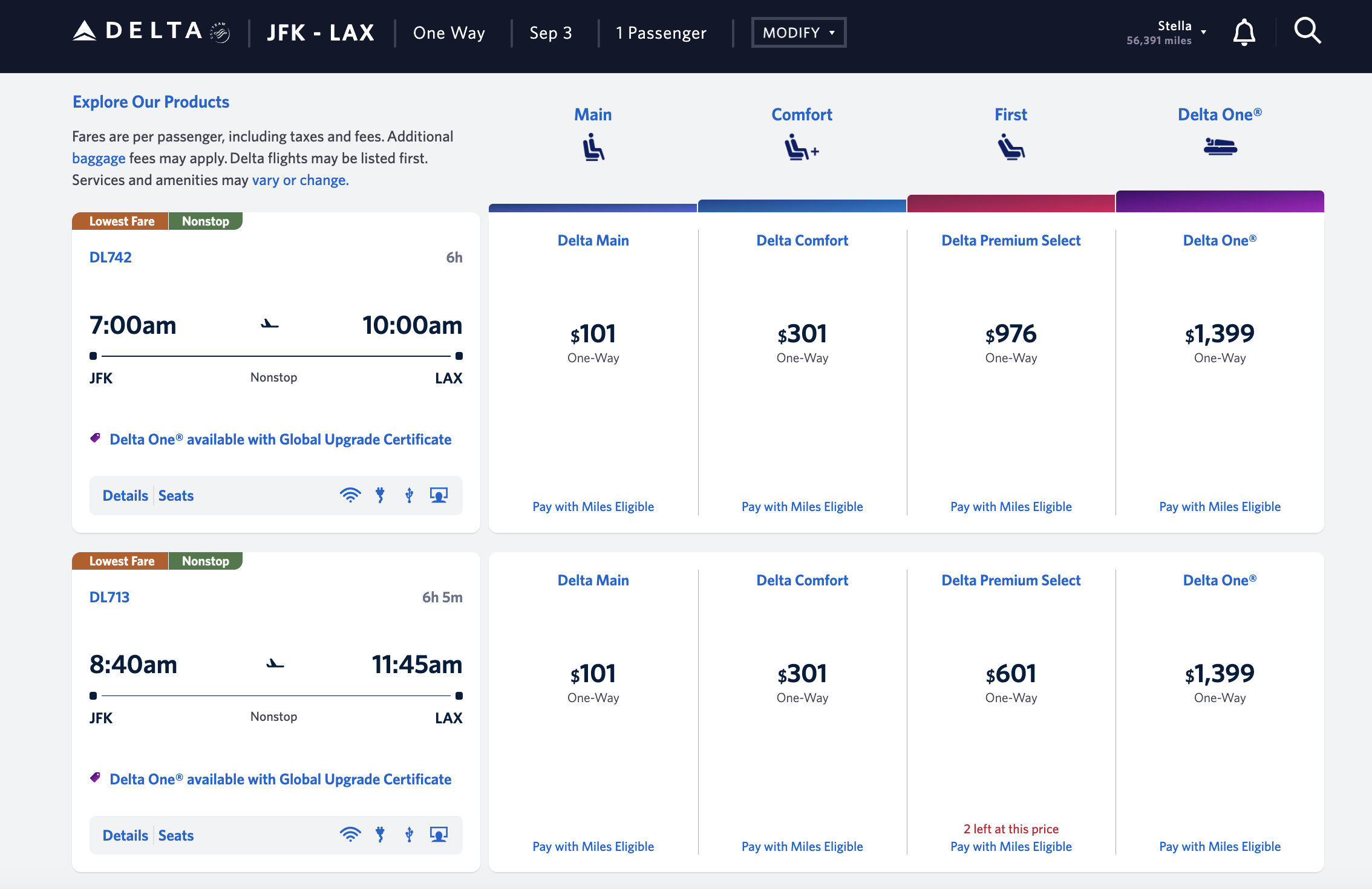The height and width of the screenshot is (889, 1372).
Task: Click the personal video icon for DL742
Action: 439,495
